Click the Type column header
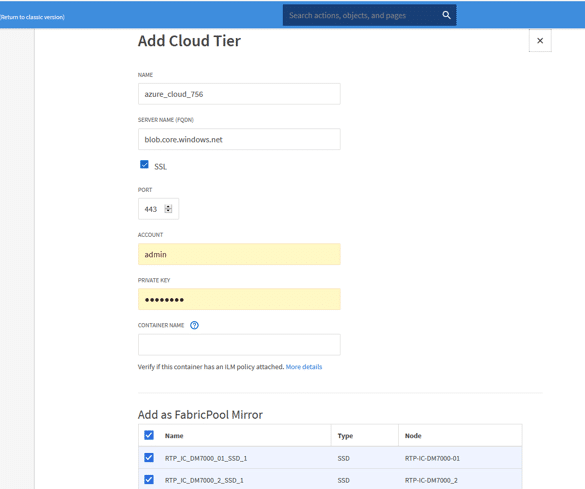 pyautogui.click(x=345, y=436)
